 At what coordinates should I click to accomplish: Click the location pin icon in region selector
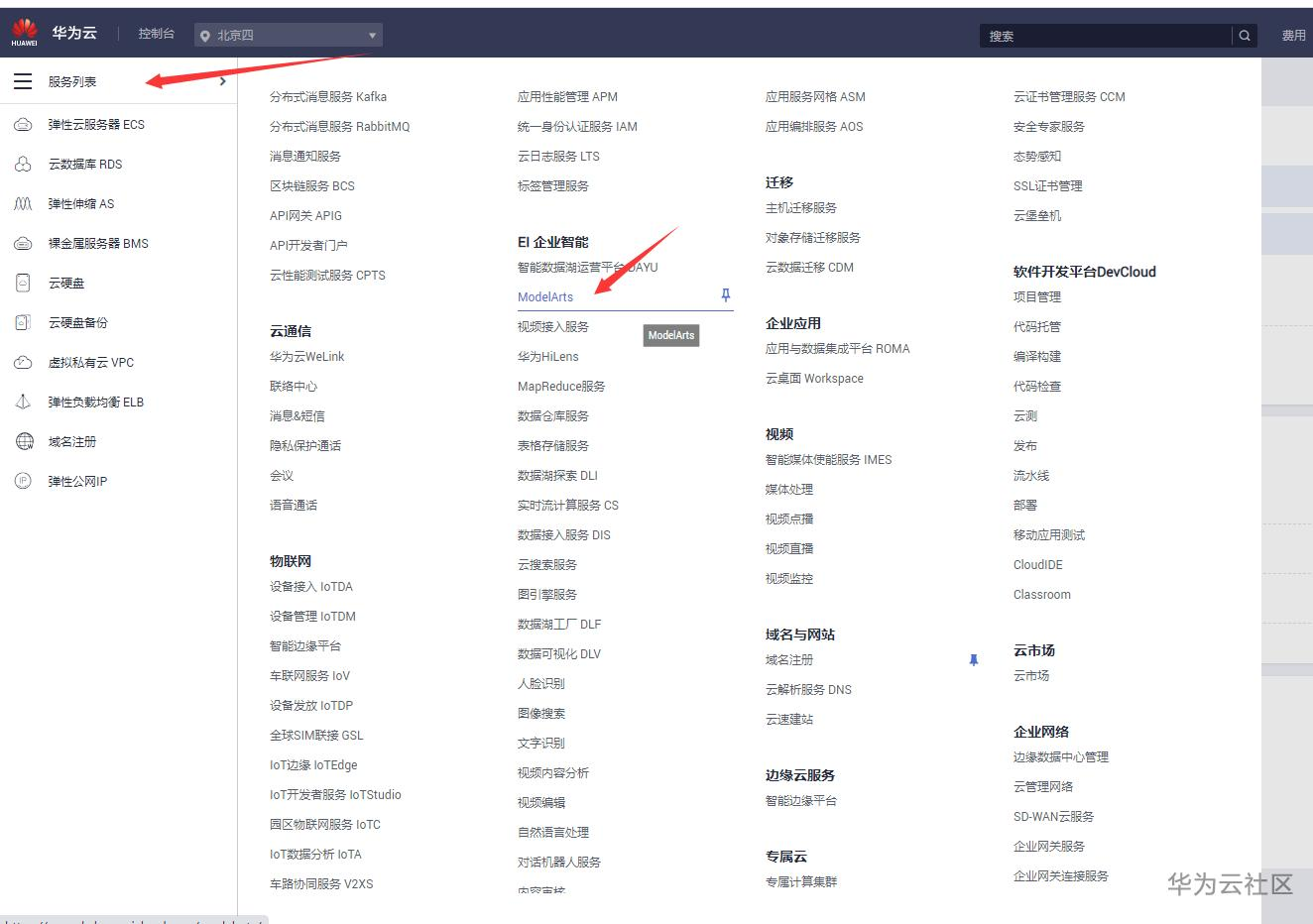(x=205, y=36)
